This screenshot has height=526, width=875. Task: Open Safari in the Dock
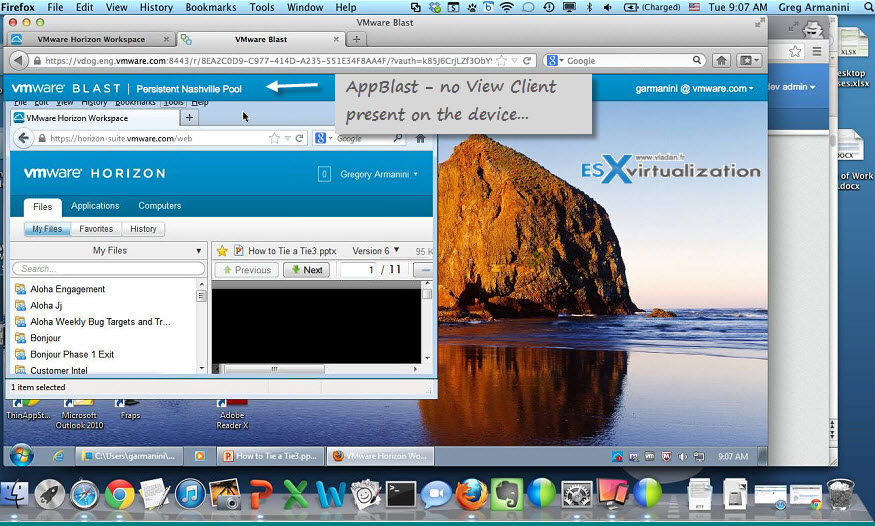[84, 494]
